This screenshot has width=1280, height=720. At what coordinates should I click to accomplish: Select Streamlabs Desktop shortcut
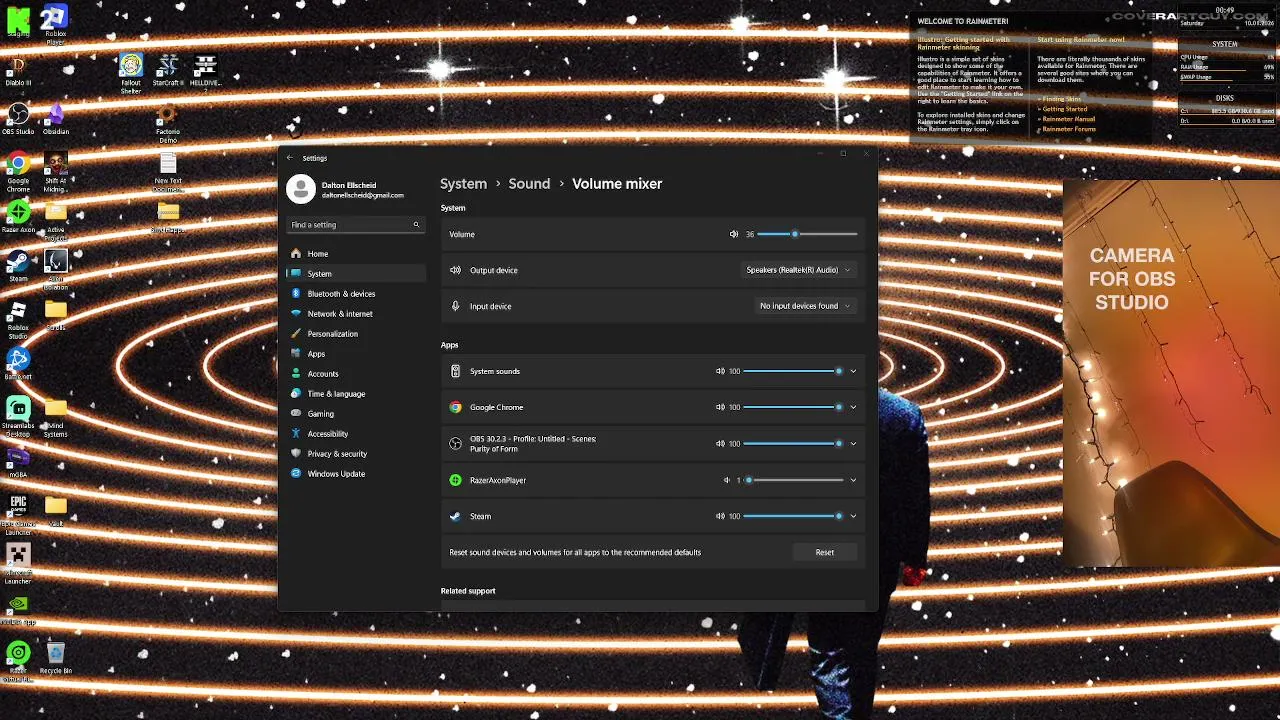tap(18, 417)
